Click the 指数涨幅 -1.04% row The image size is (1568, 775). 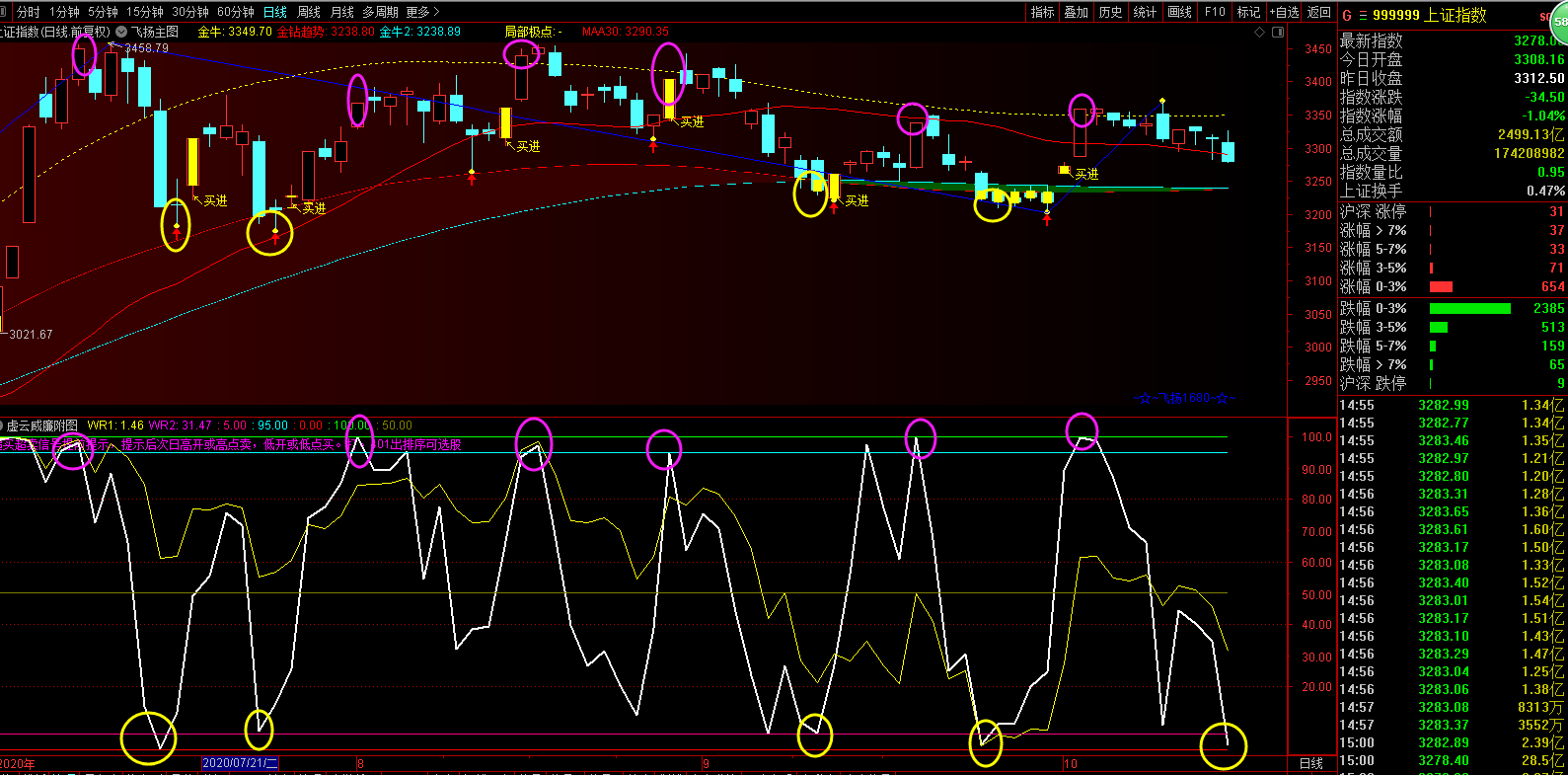click(1453, 116)
